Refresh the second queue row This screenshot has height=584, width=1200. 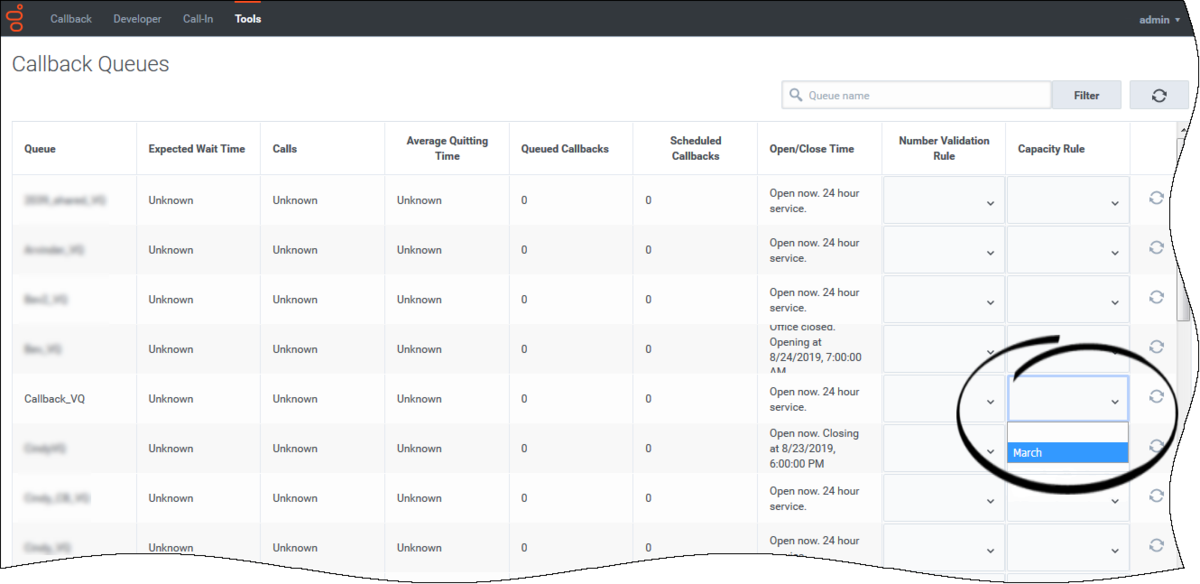1156,247
